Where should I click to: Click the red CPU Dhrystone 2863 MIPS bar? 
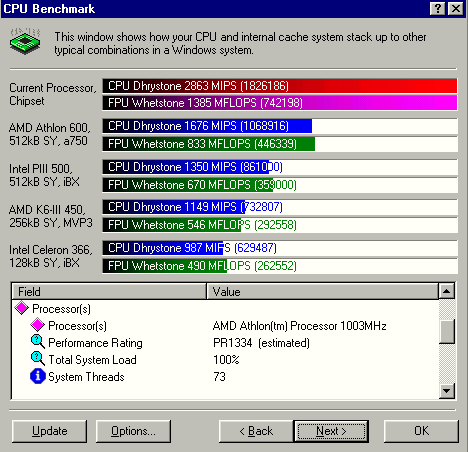click(x=280, y=86)
